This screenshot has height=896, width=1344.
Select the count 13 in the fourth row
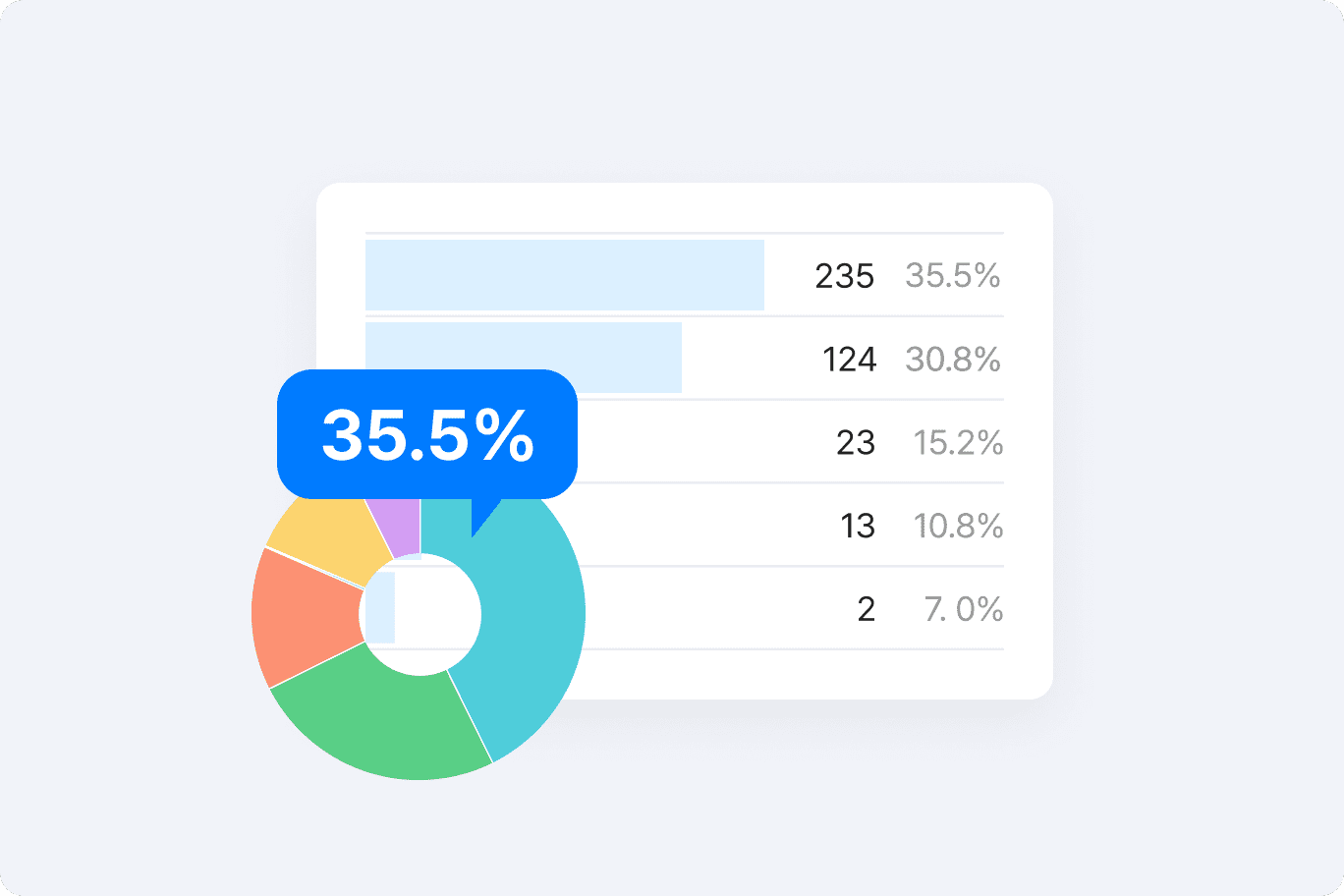coord(857,527)
